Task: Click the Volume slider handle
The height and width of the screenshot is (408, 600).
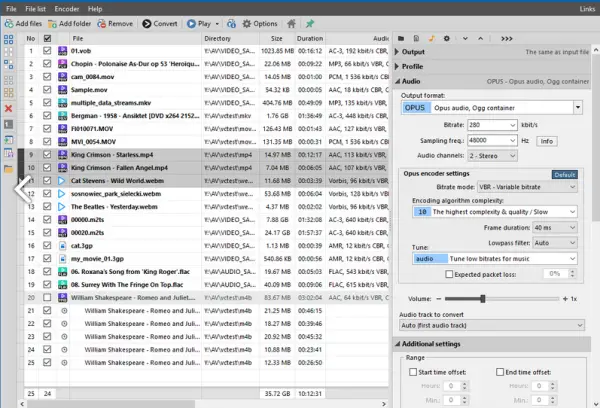Action: [x=483, y=299]
